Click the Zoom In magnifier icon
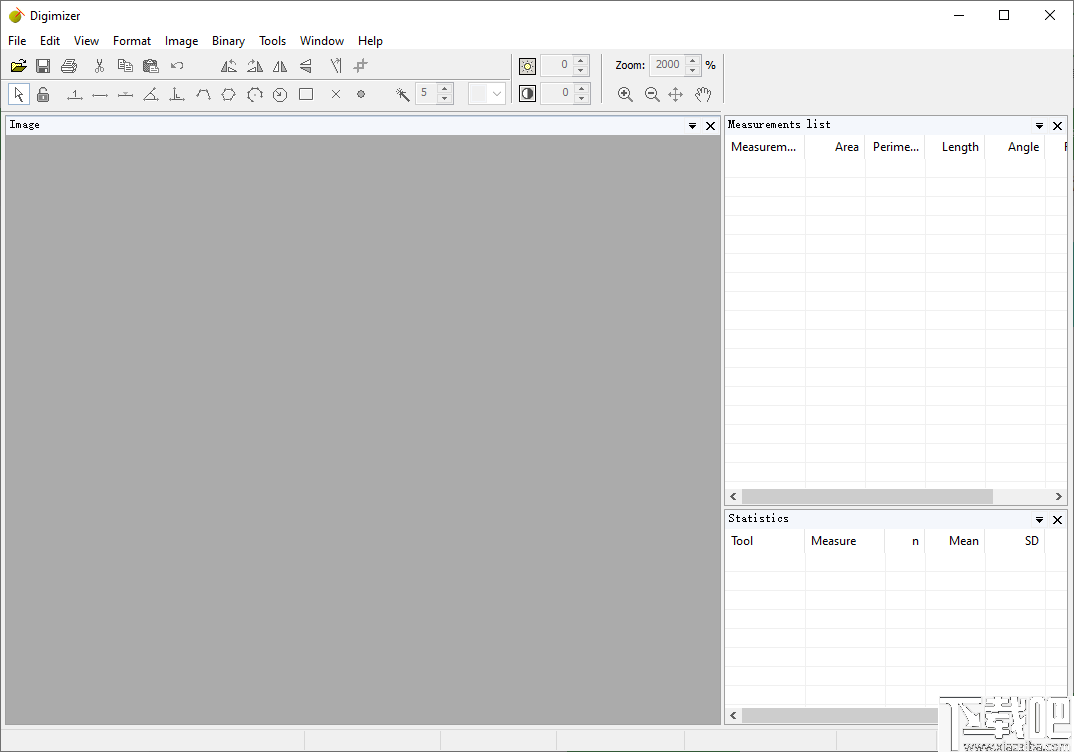This screenshot has width=1074, height=752. click(x=625, y=95)
